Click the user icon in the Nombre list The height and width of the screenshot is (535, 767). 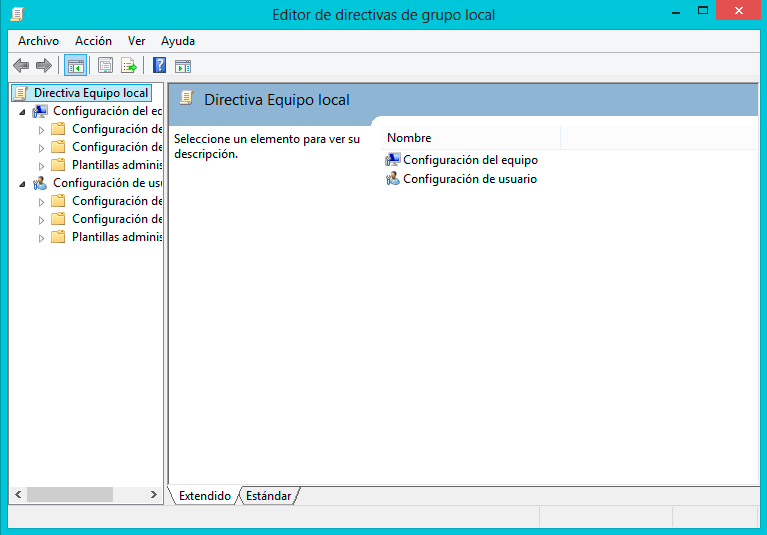coord(392,179)
